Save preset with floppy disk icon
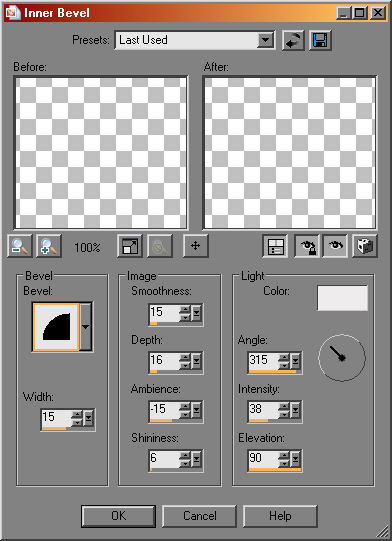The image size is (392, 541). pos(320,40)
